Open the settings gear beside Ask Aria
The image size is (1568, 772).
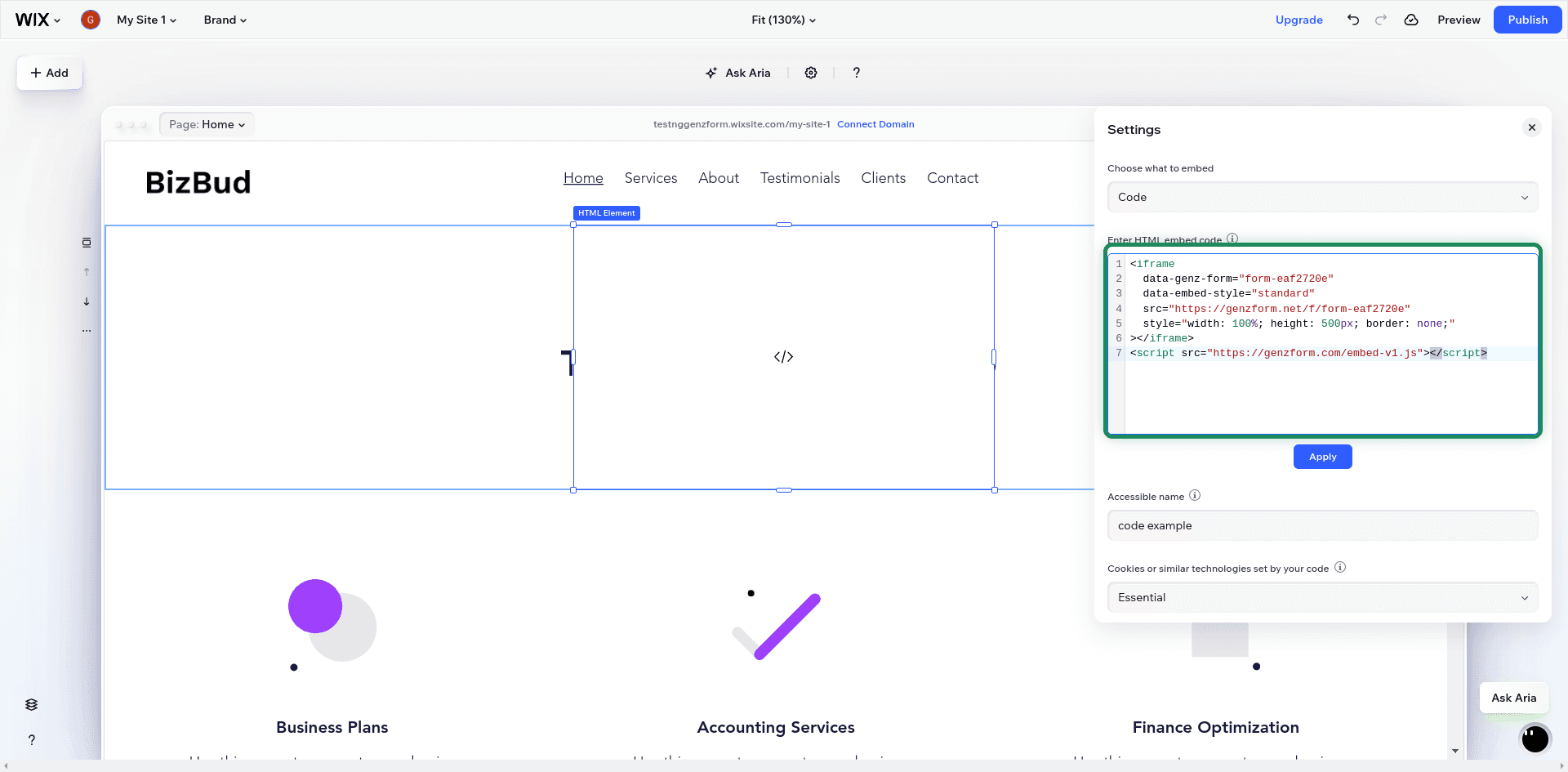[811, 73]
